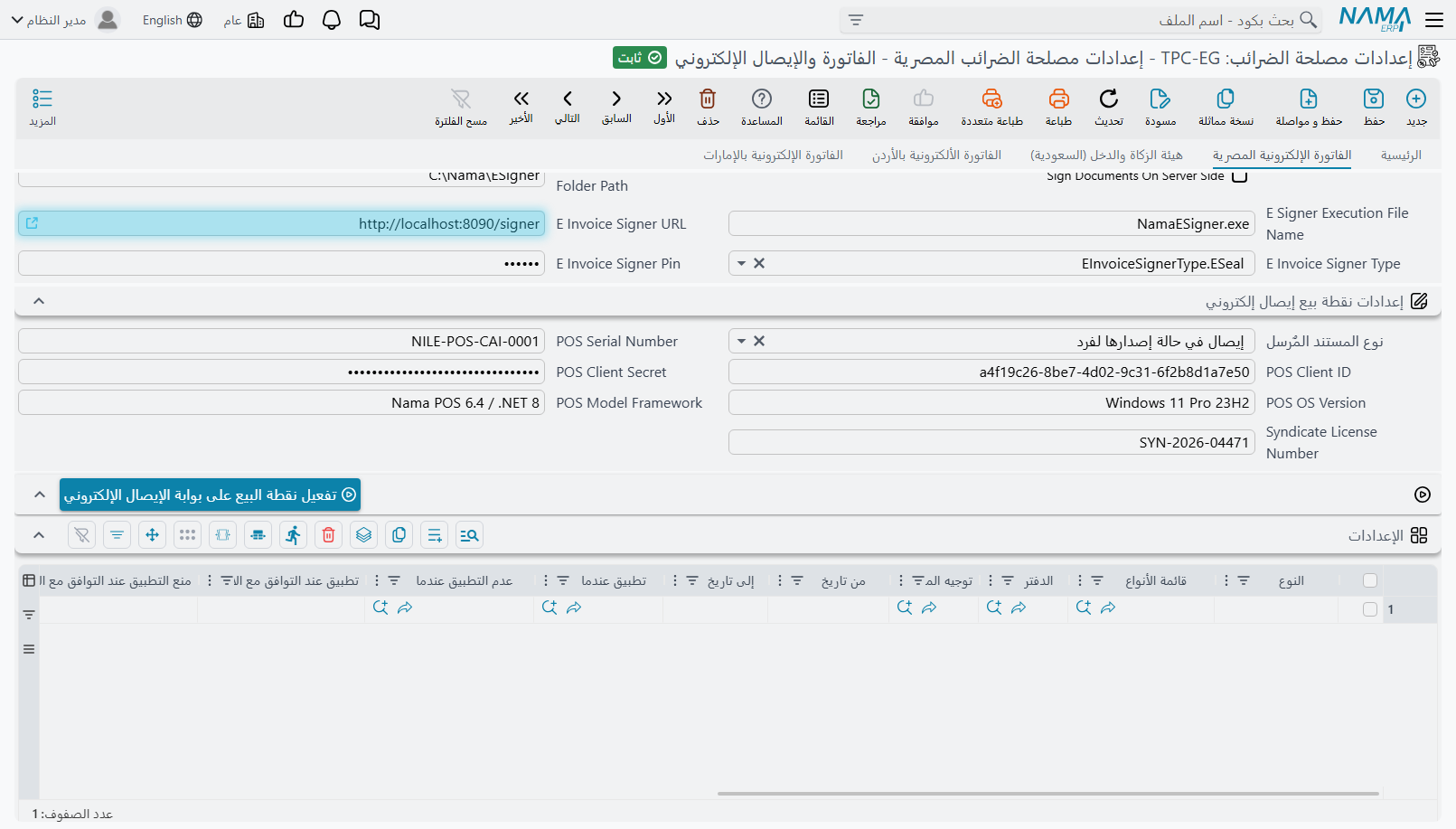This screenshot has height=829, width=1456.
Task: Open the NAMA main hamburger menu
Action: point(1434,20)
